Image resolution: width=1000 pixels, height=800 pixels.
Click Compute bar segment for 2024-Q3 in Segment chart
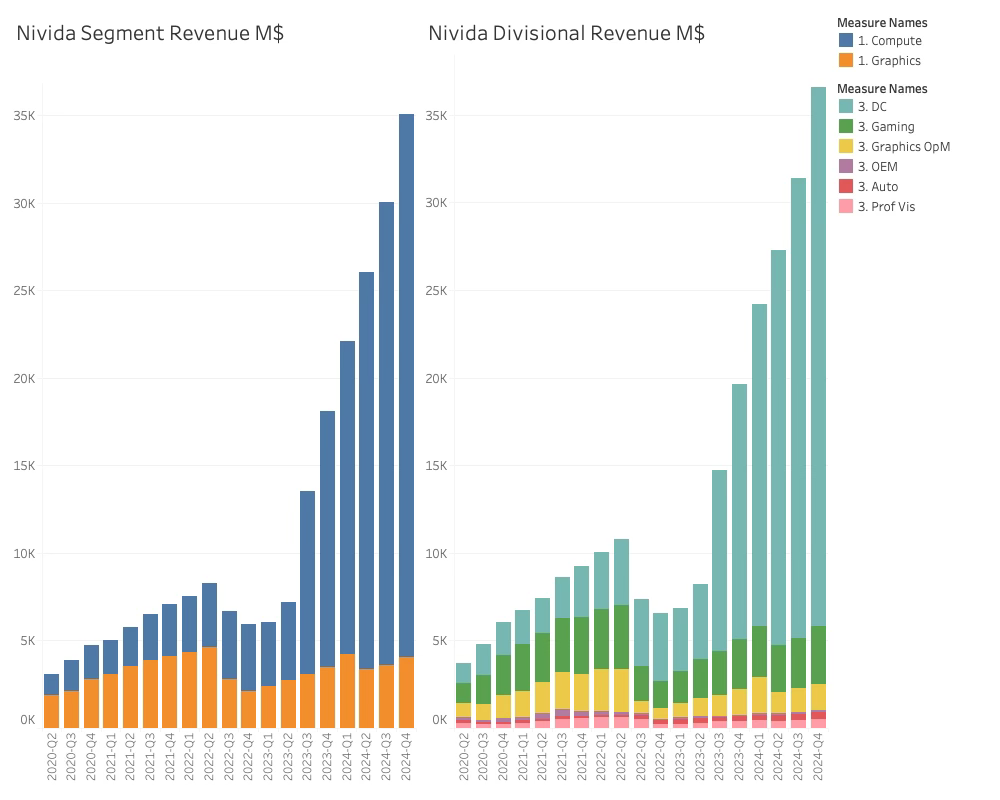(x=386, y=434)
